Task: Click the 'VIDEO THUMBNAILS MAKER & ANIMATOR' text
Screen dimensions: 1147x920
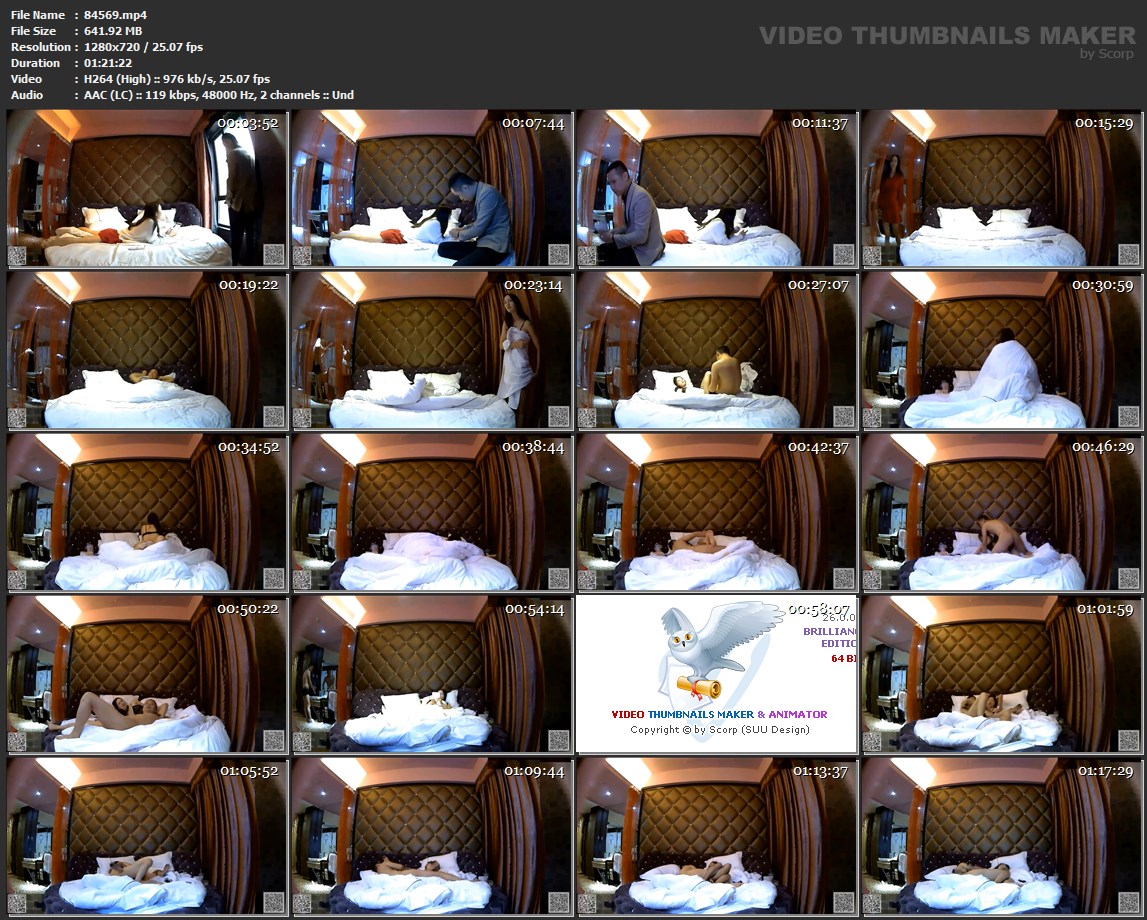Action: click(x=719, y=714)
